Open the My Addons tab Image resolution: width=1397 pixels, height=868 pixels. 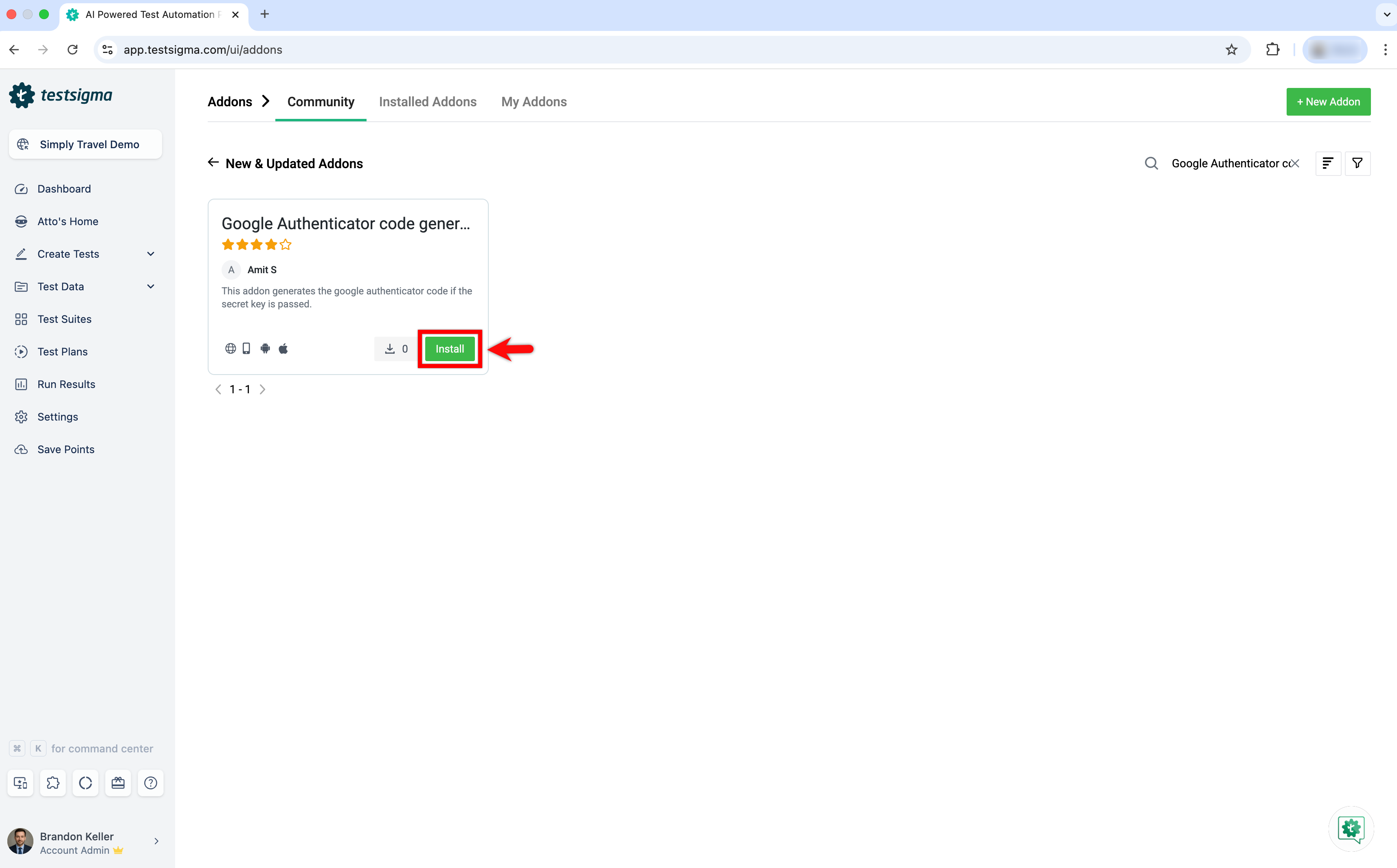coord(534,102)
